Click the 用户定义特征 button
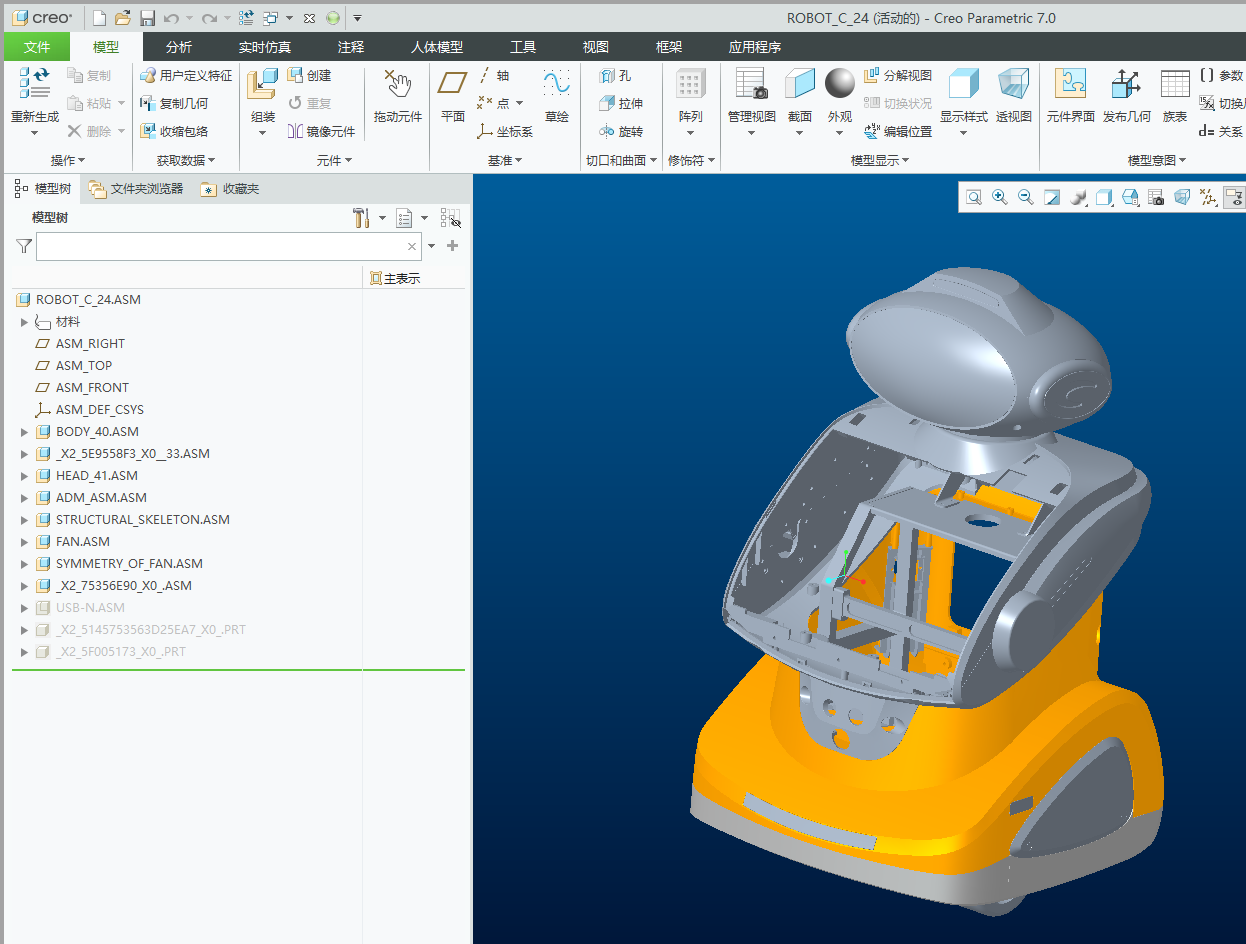Screen dimensions: 1246x944 coord(186,76)
